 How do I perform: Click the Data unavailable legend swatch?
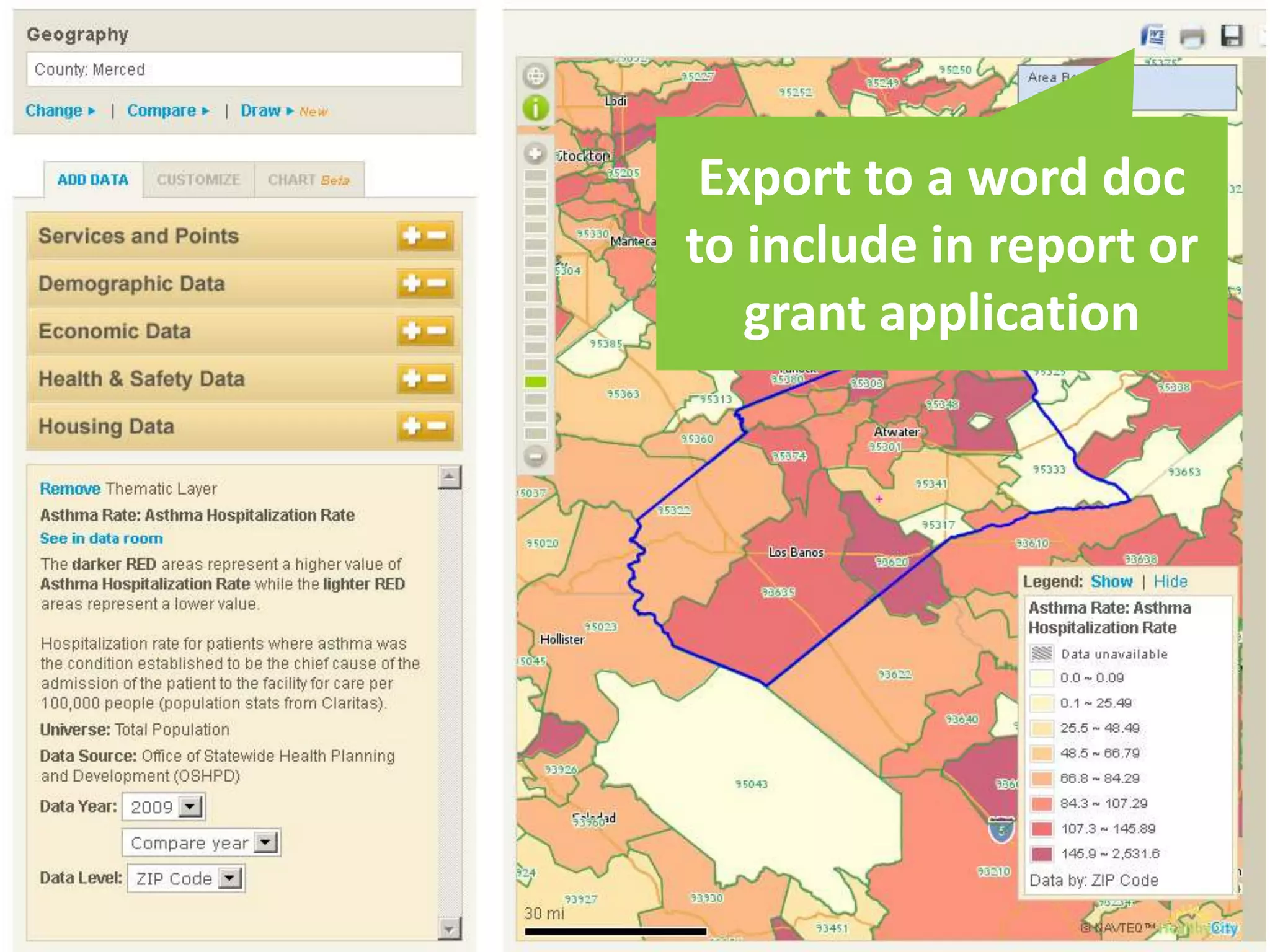click(x=1042, y=653)
